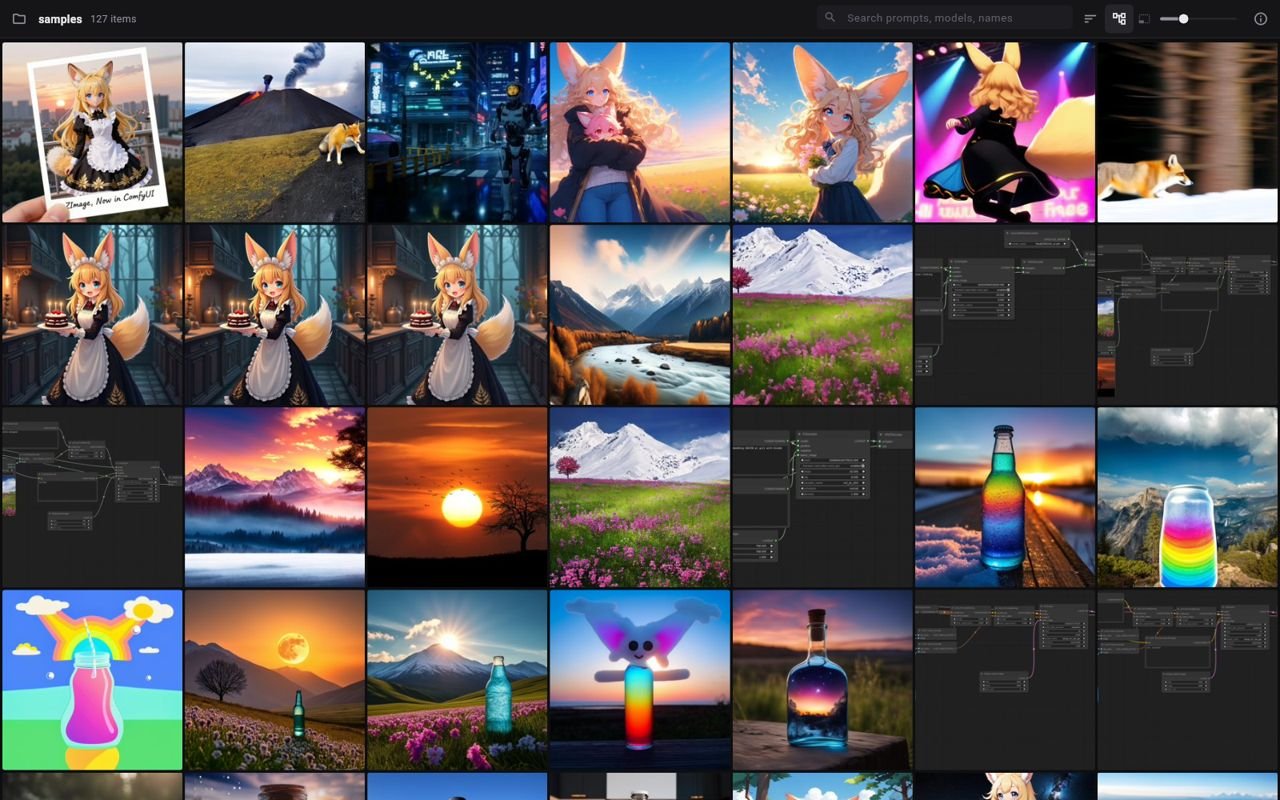Viewport: 1280px width, 800px height.
Task: Open the teal bottle in flower meadow thumbnail
Action: pos(457,680)
